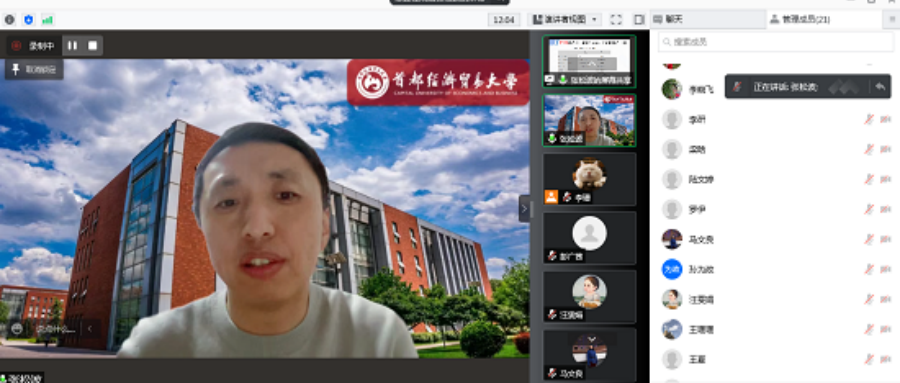This screenshot has width=900, height=383.
Task: Click the camera icon in the 陆文婷 row
Action: click(x=886, y=179)
